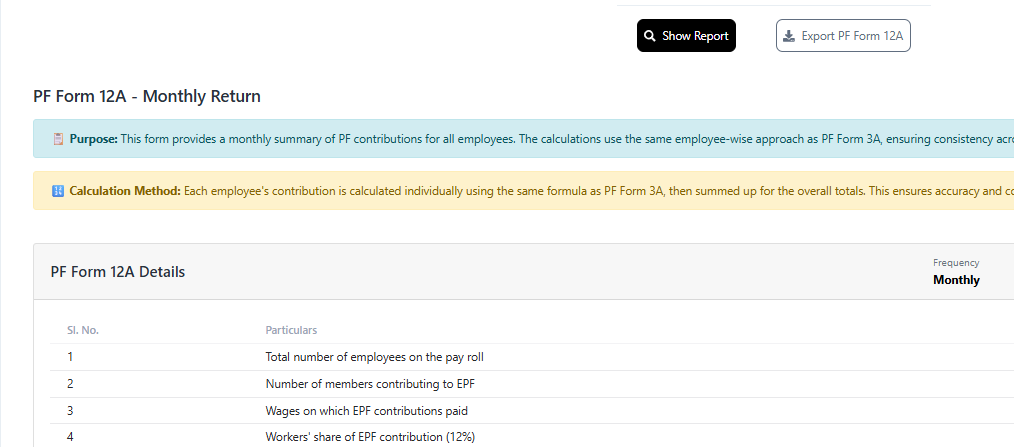The height and width of the screenshot is (447, 1014).
Task: Click the Sl. No. column header
Action: pyautogui.click(x=83, y=330)
